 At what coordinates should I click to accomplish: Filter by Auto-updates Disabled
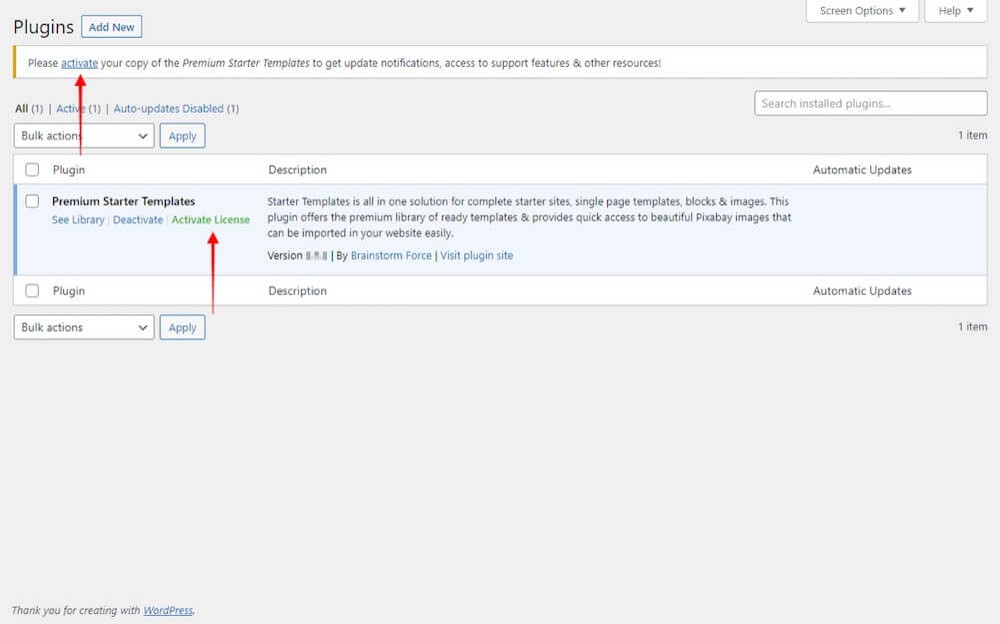pos(168,108)
